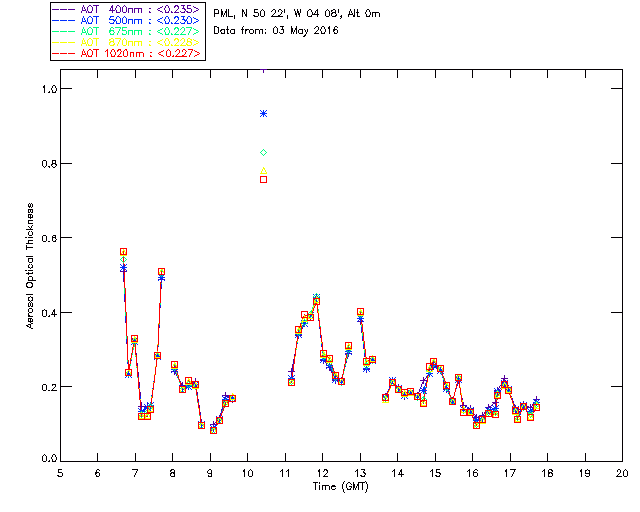
Task: Click the PML station location text
Action: pos(297,14)
